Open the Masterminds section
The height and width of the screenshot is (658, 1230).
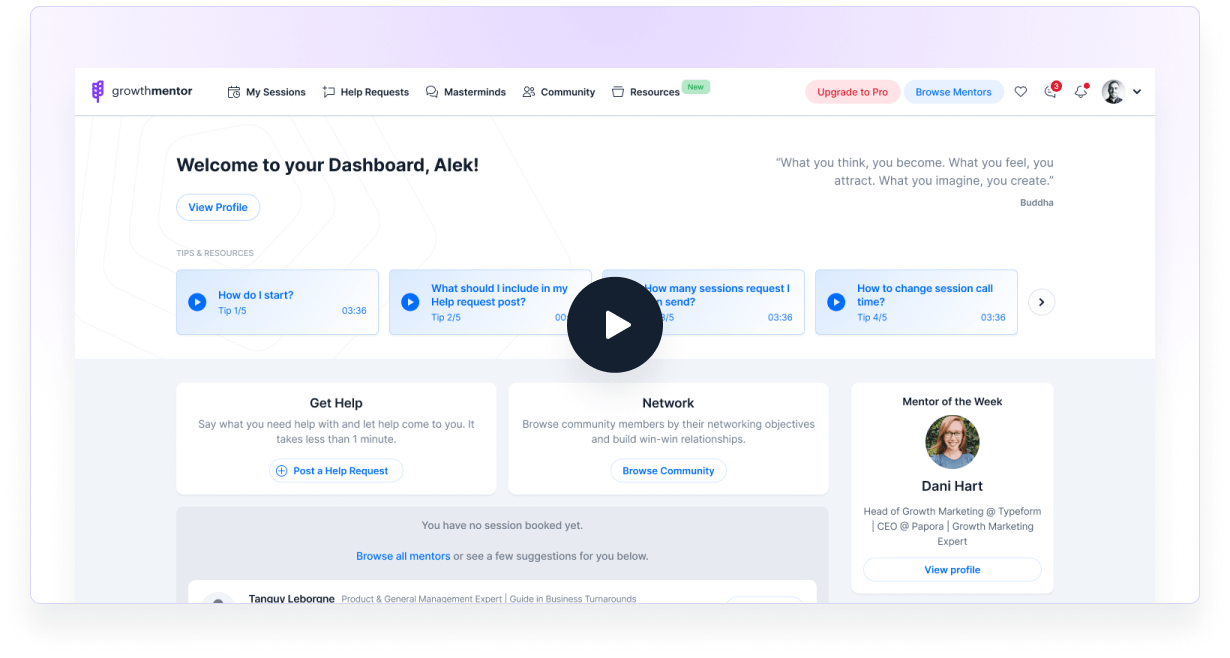pos(465,92)
